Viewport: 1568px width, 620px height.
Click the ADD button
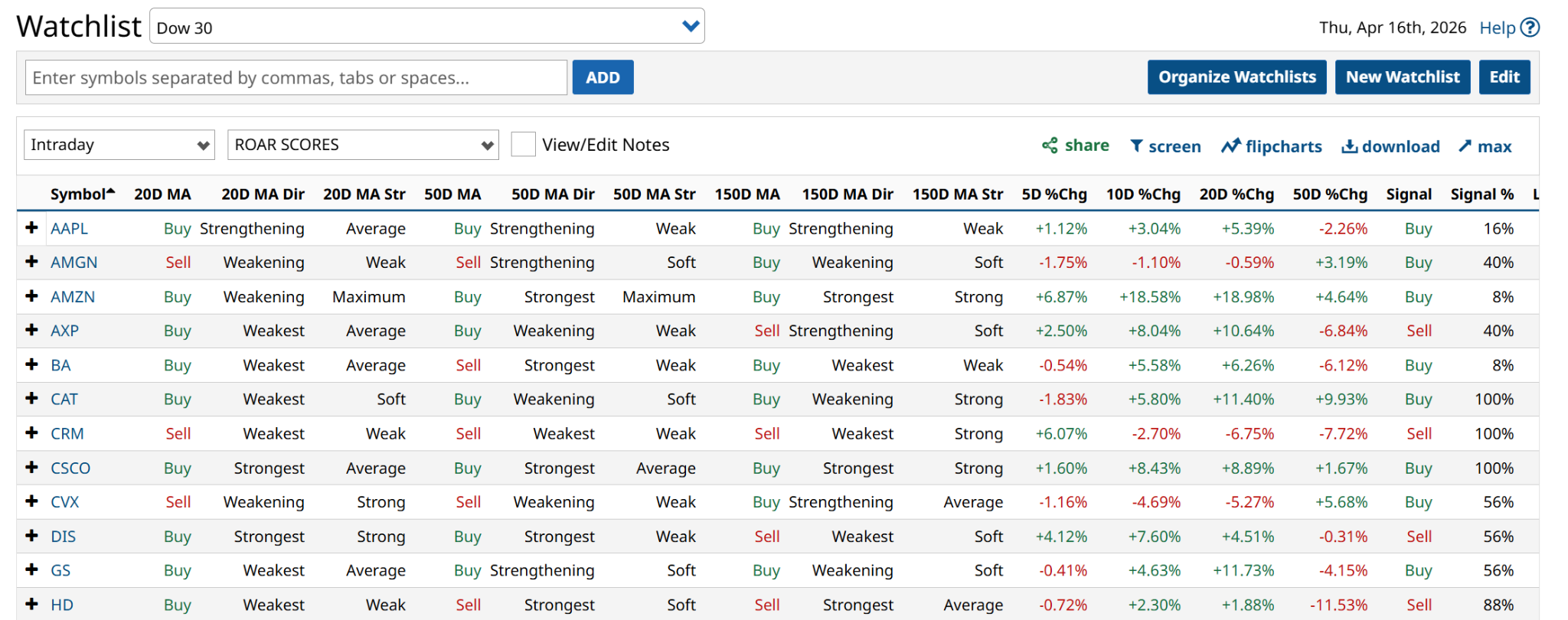603,77
